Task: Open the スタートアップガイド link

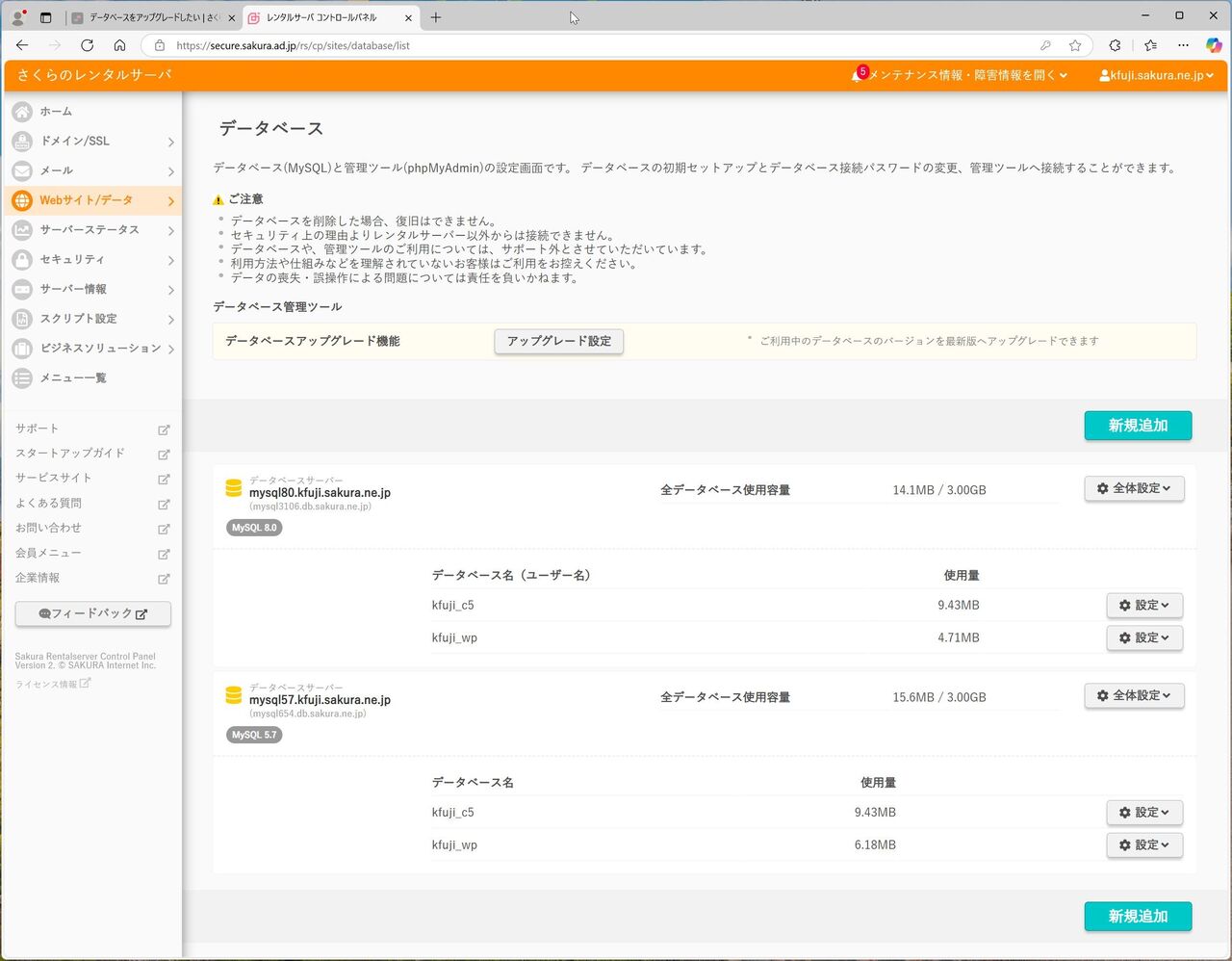Action: pos(70,454)
